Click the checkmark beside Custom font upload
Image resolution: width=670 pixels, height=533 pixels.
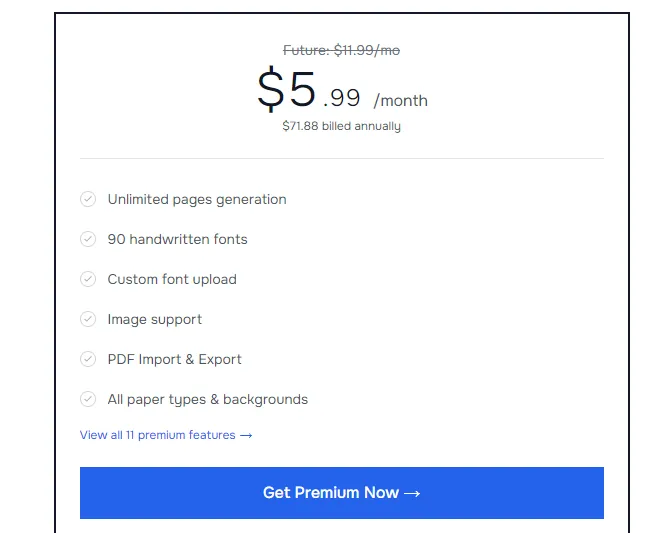tap(88, 279)
